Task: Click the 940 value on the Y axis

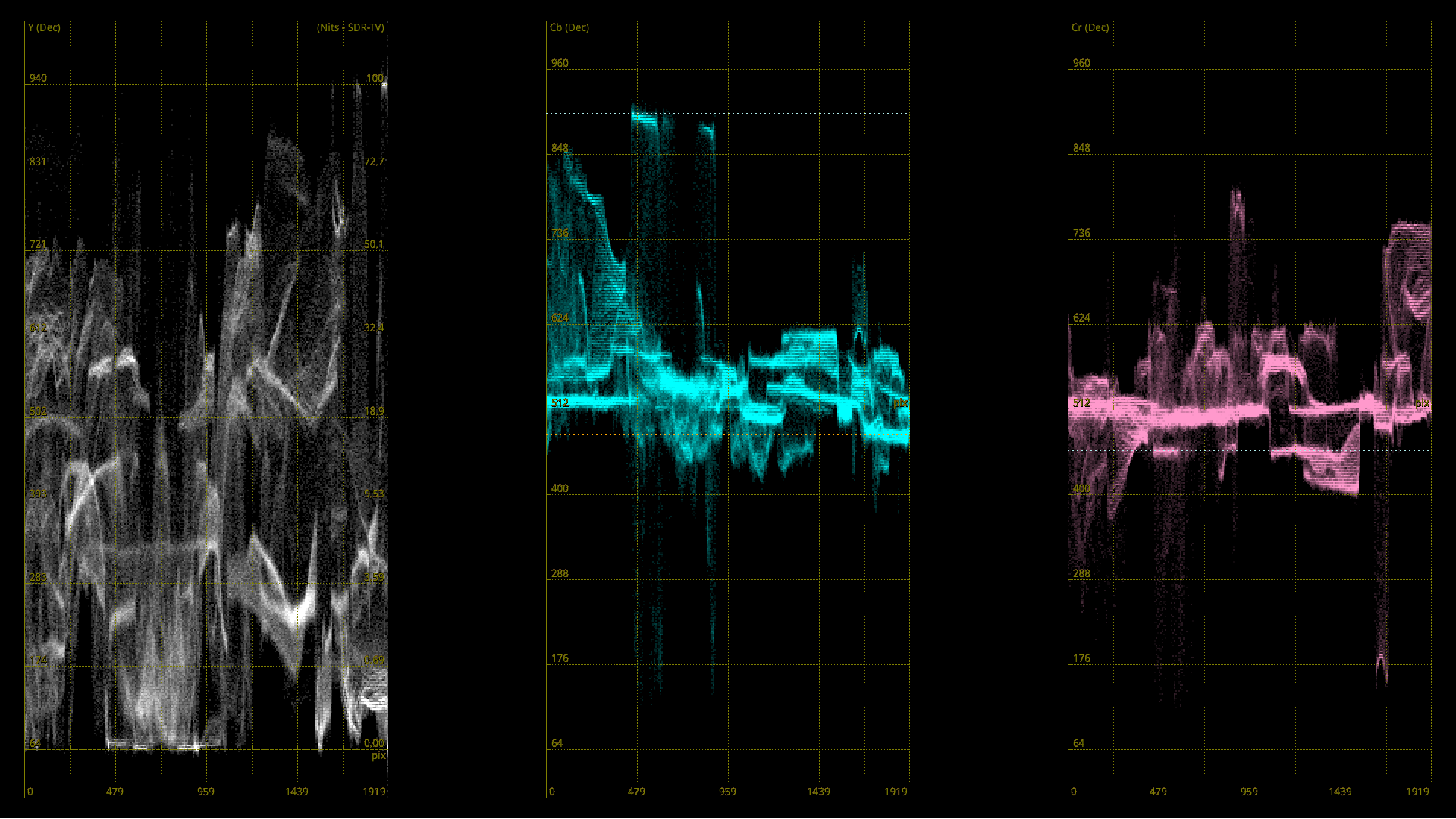Action: [x=37, y=77]
